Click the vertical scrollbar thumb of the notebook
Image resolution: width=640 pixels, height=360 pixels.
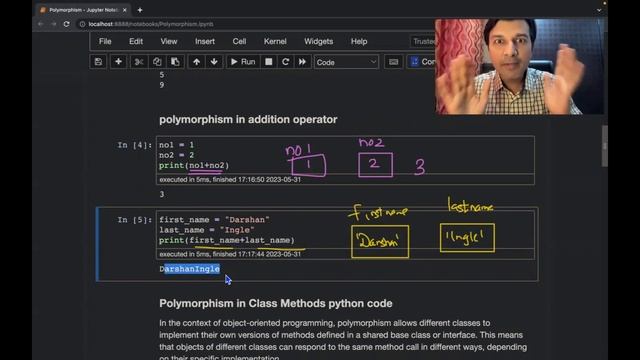(x=604, y=146)
